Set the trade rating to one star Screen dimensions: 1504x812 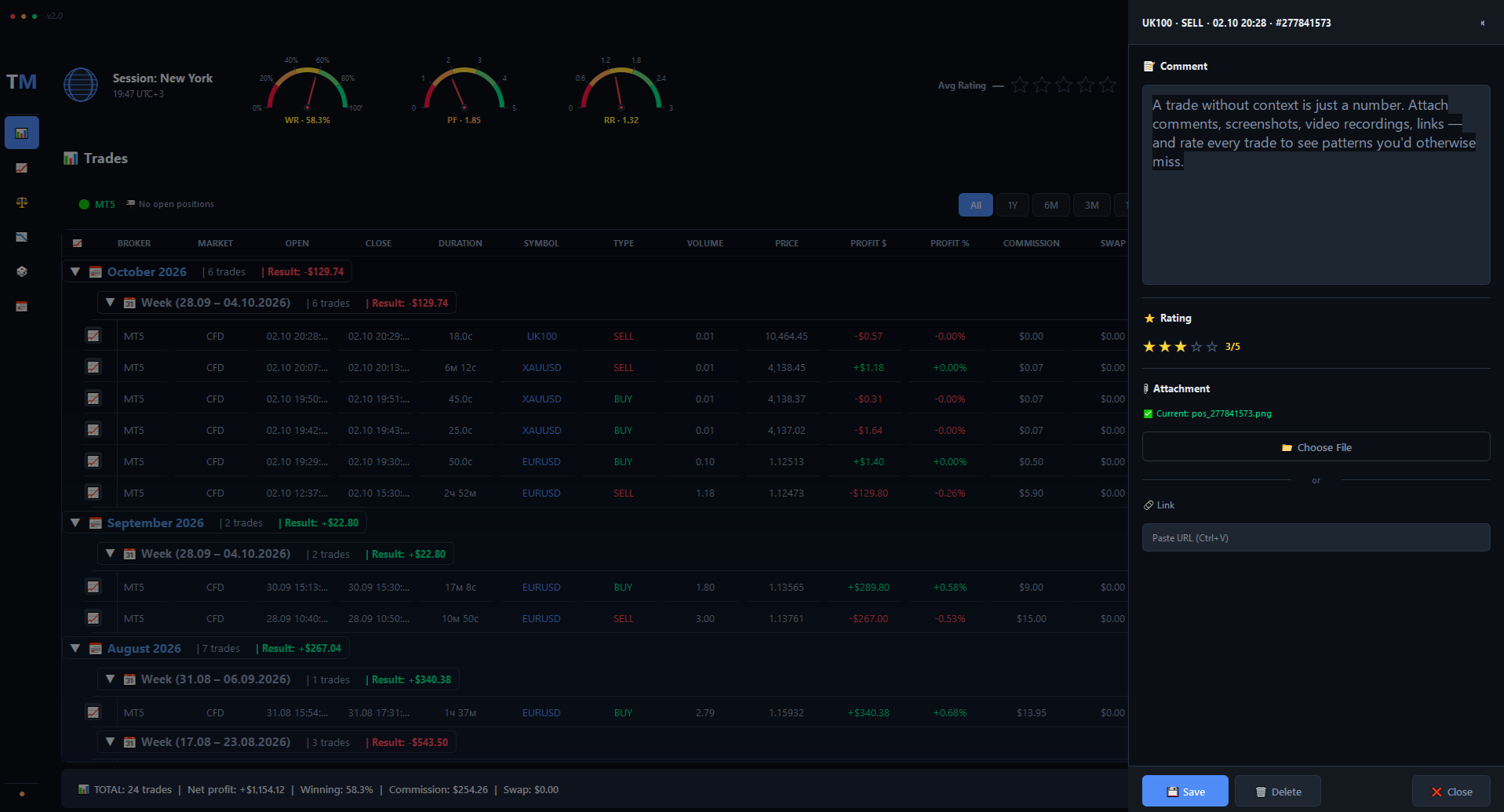coord(1149,347)
